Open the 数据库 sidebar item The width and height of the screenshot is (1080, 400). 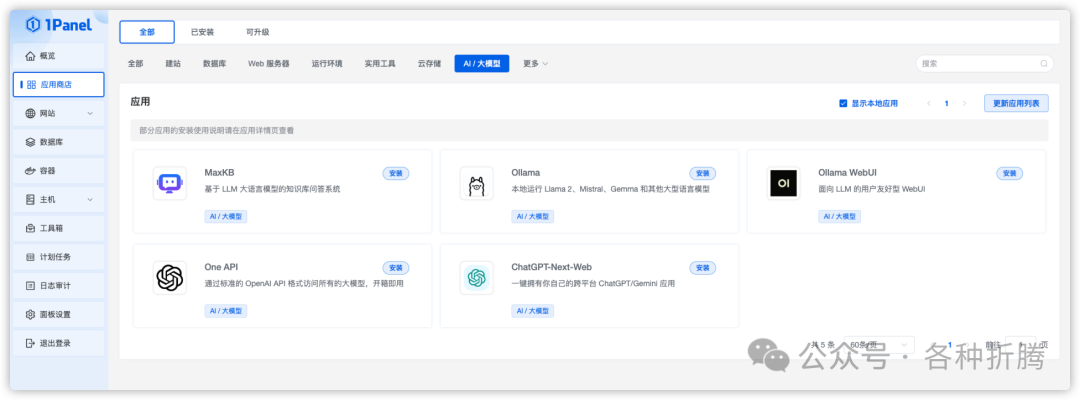coord(59,143)
